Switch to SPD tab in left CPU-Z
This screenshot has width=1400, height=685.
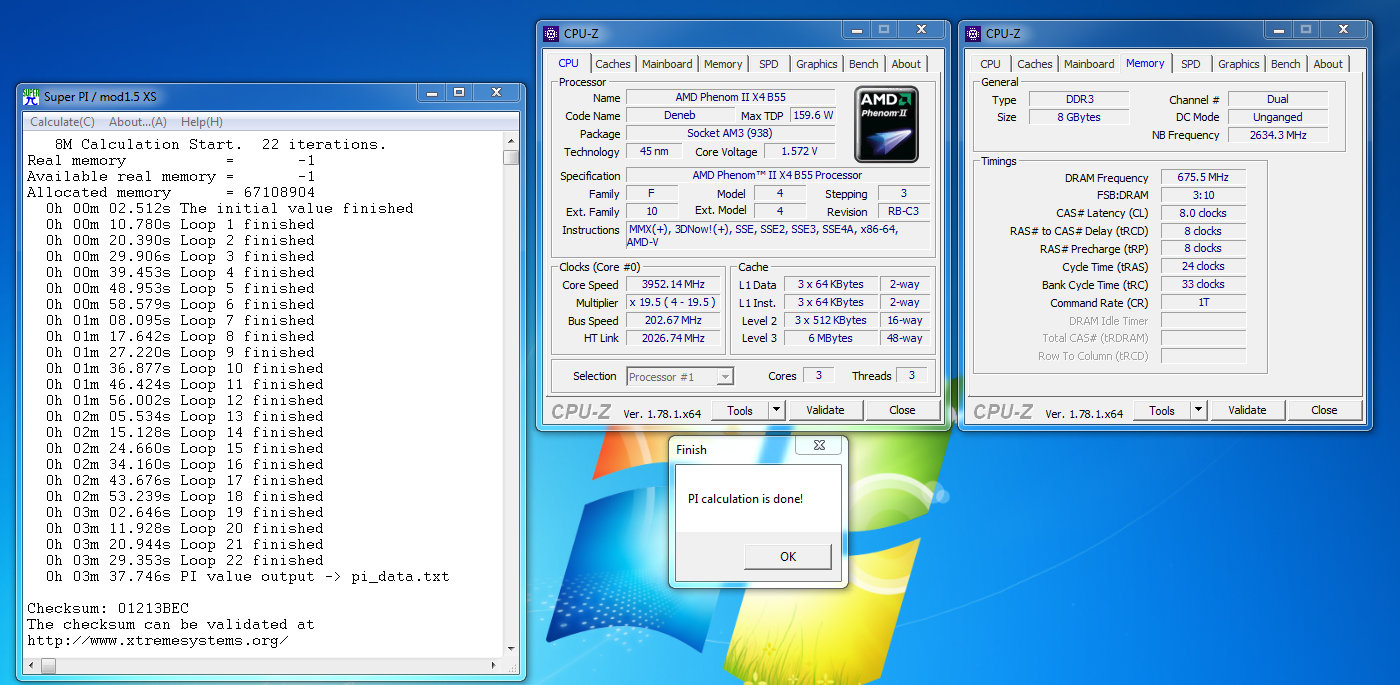point(768,64)
